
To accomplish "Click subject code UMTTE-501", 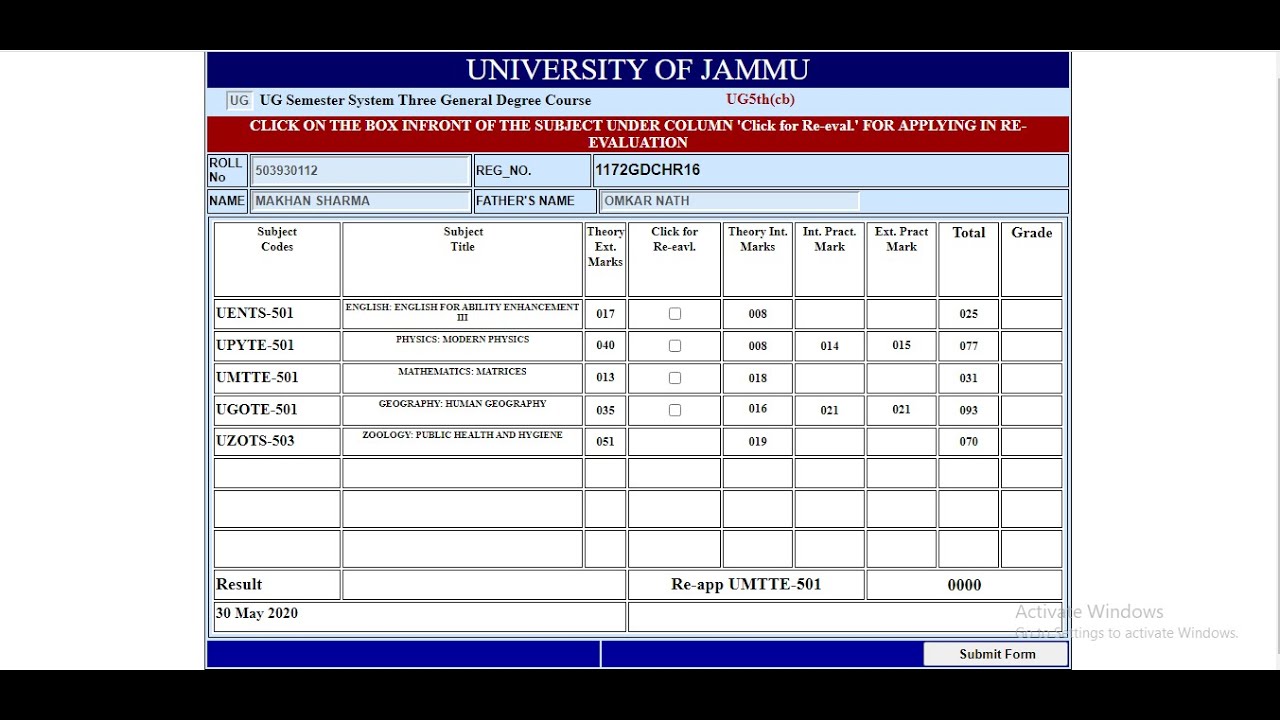I will pyautogui.click(x=257, y=377).
